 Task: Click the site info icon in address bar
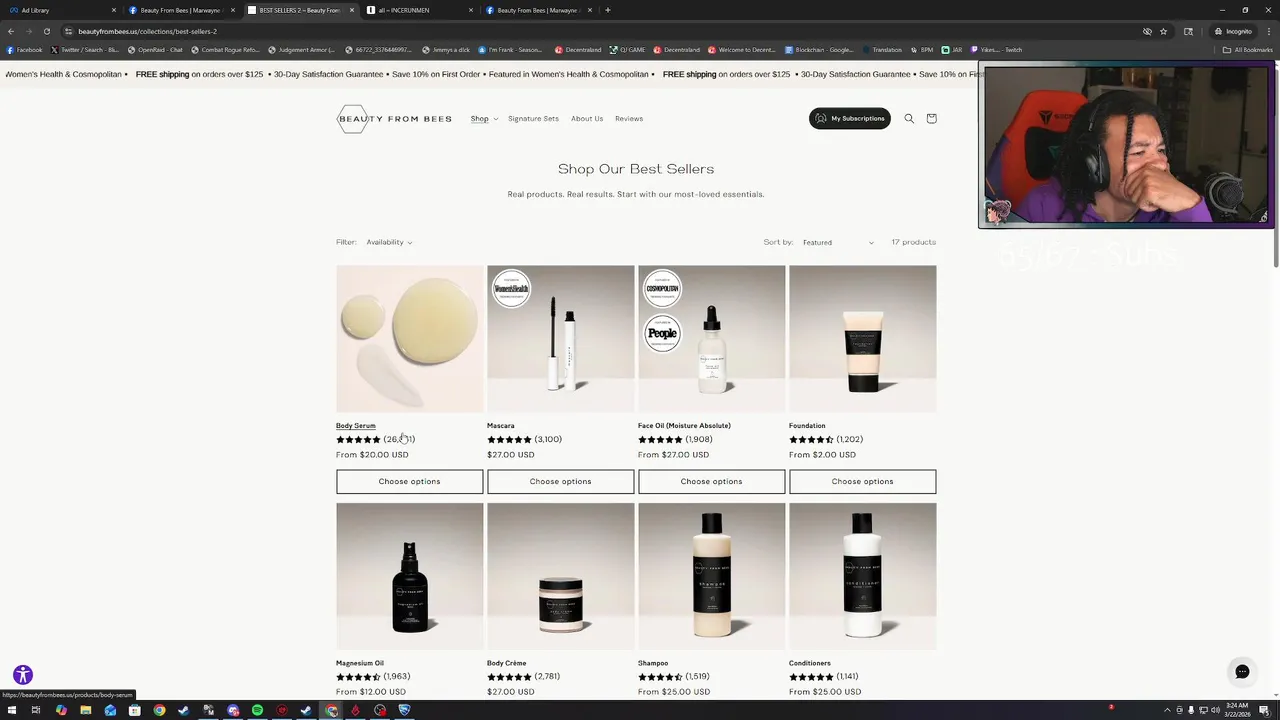tap(68, 31)
